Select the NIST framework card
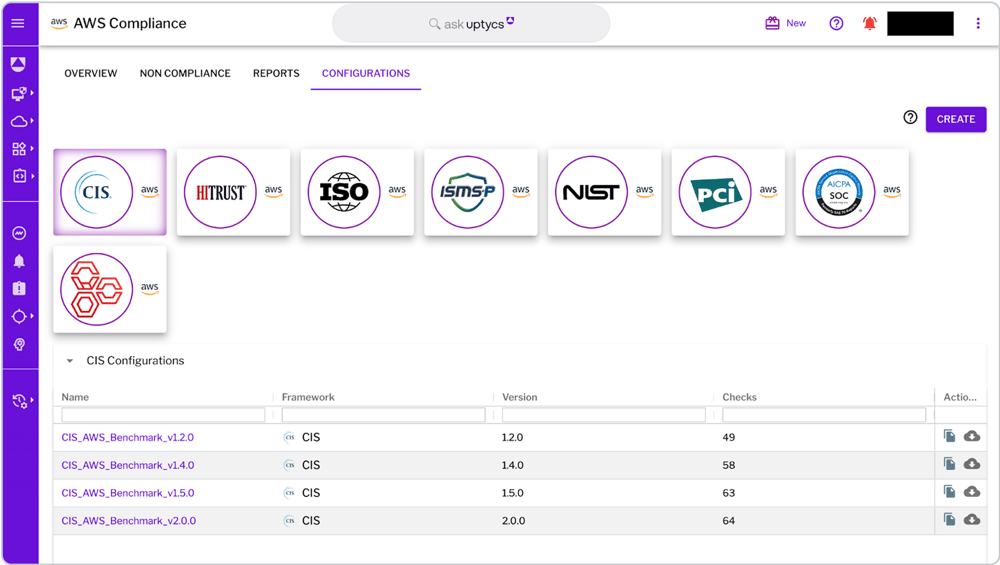Screen dimensions: 1000x565 click(x=605, y=192)
